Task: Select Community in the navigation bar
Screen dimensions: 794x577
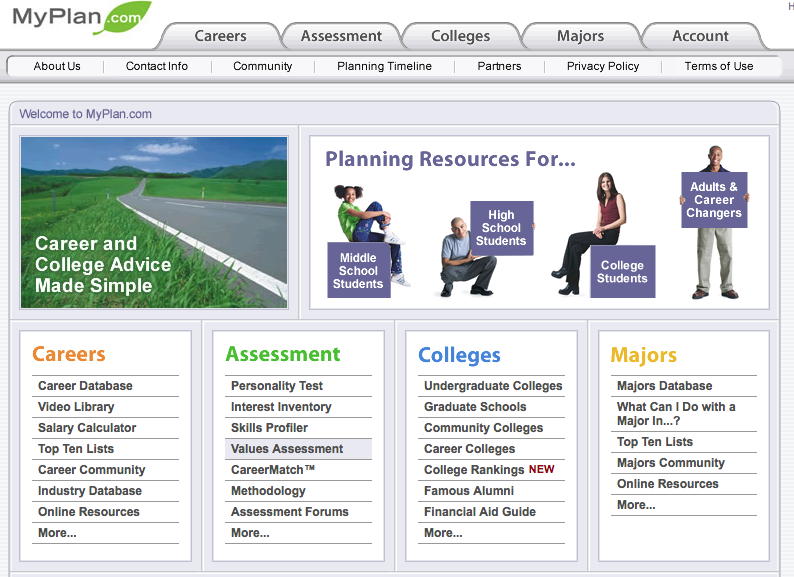Action: 262,66
